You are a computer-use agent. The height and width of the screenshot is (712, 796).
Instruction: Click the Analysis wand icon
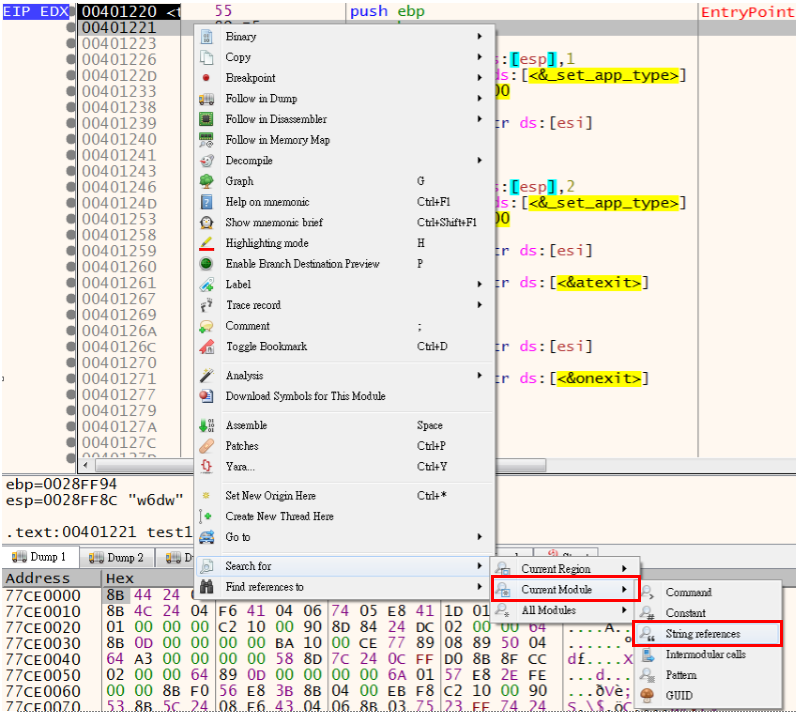206,376
